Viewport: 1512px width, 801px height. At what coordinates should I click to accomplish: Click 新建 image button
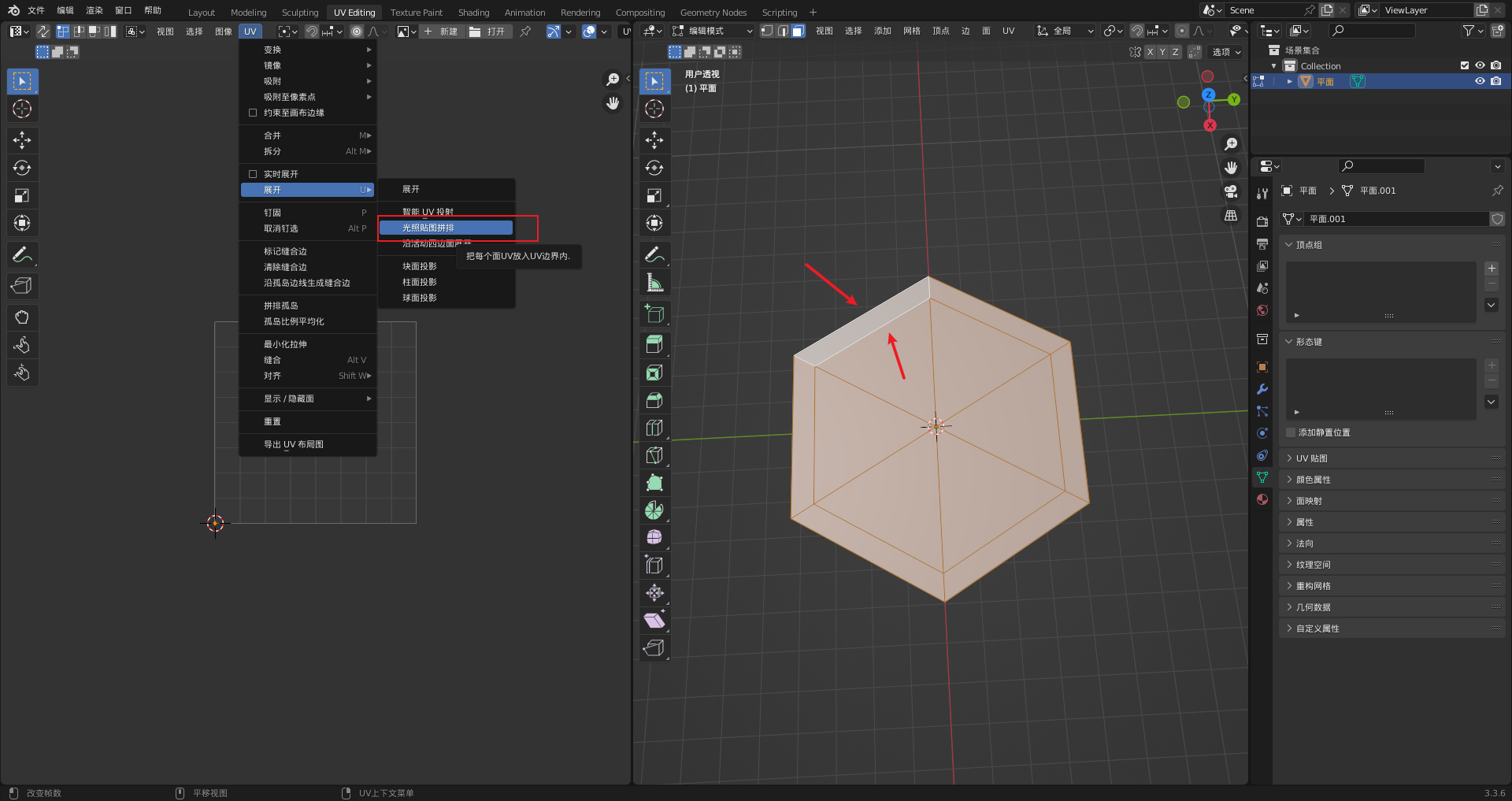441,32
